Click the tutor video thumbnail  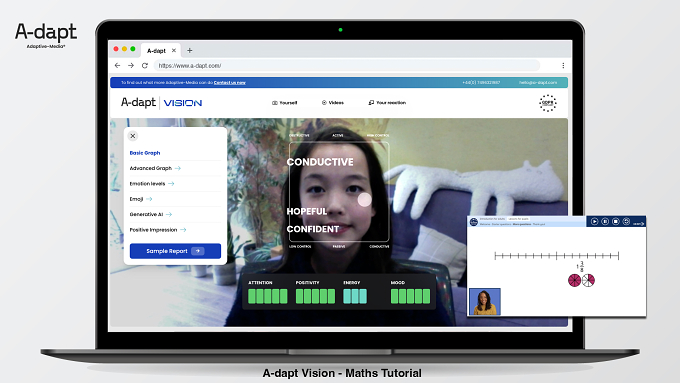tap(485, 301)
